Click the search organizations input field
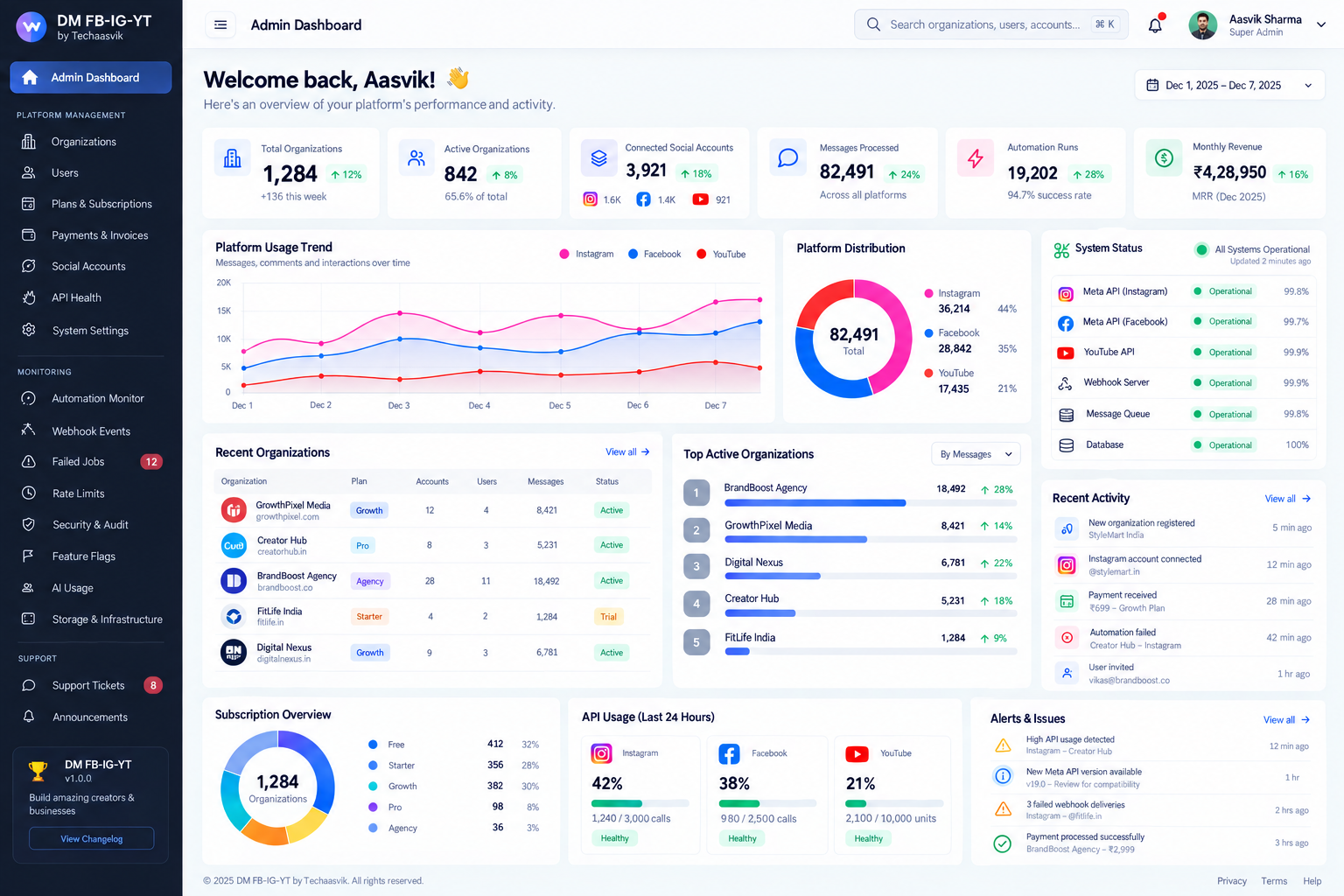Image resolution: width=1344 pixels, height=896 pixels. pos(990,24)
